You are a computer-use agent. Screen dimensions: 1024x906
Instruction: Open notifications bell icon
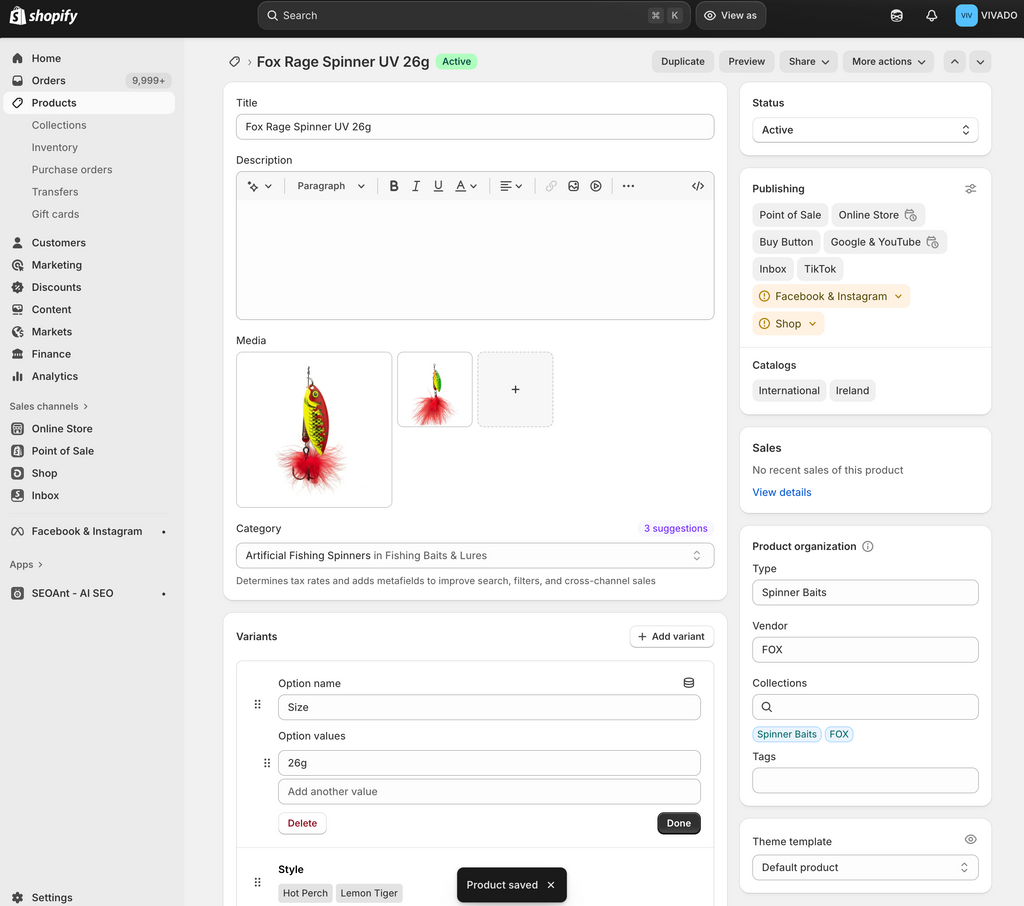pos(931,16)
